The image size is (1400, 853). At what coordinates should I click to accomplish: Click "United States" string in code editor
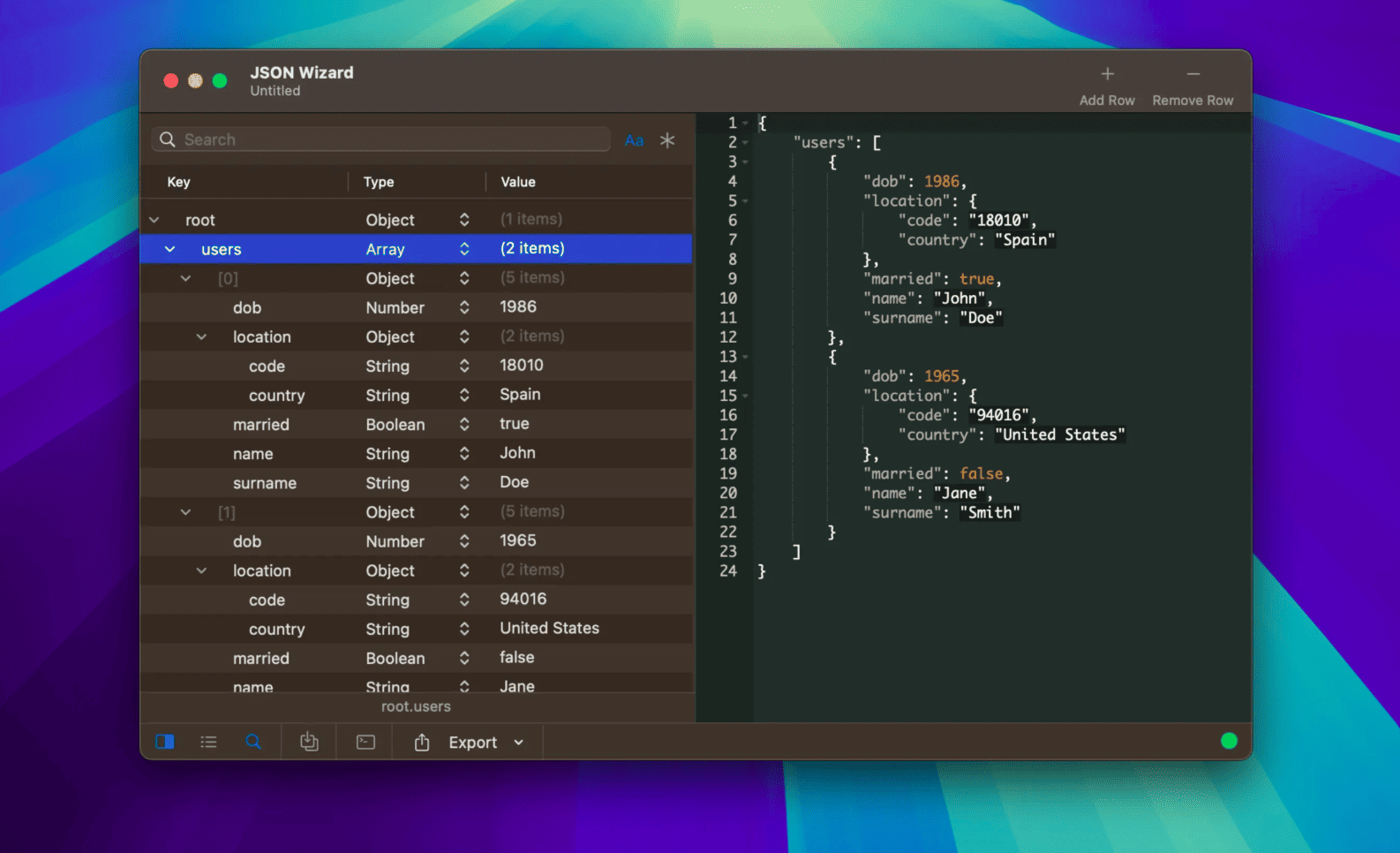[x=1059, y=434]
